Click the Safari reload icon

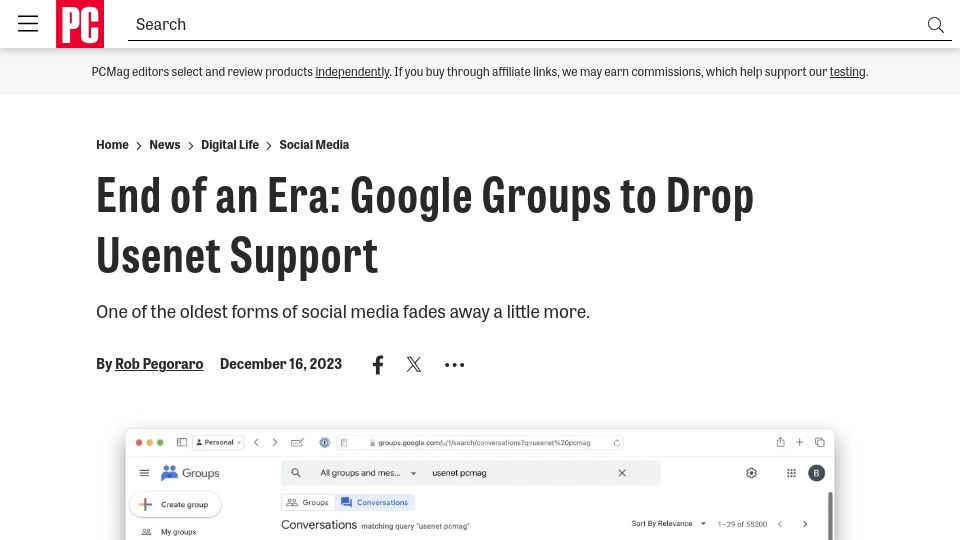(x=617, y=443)
